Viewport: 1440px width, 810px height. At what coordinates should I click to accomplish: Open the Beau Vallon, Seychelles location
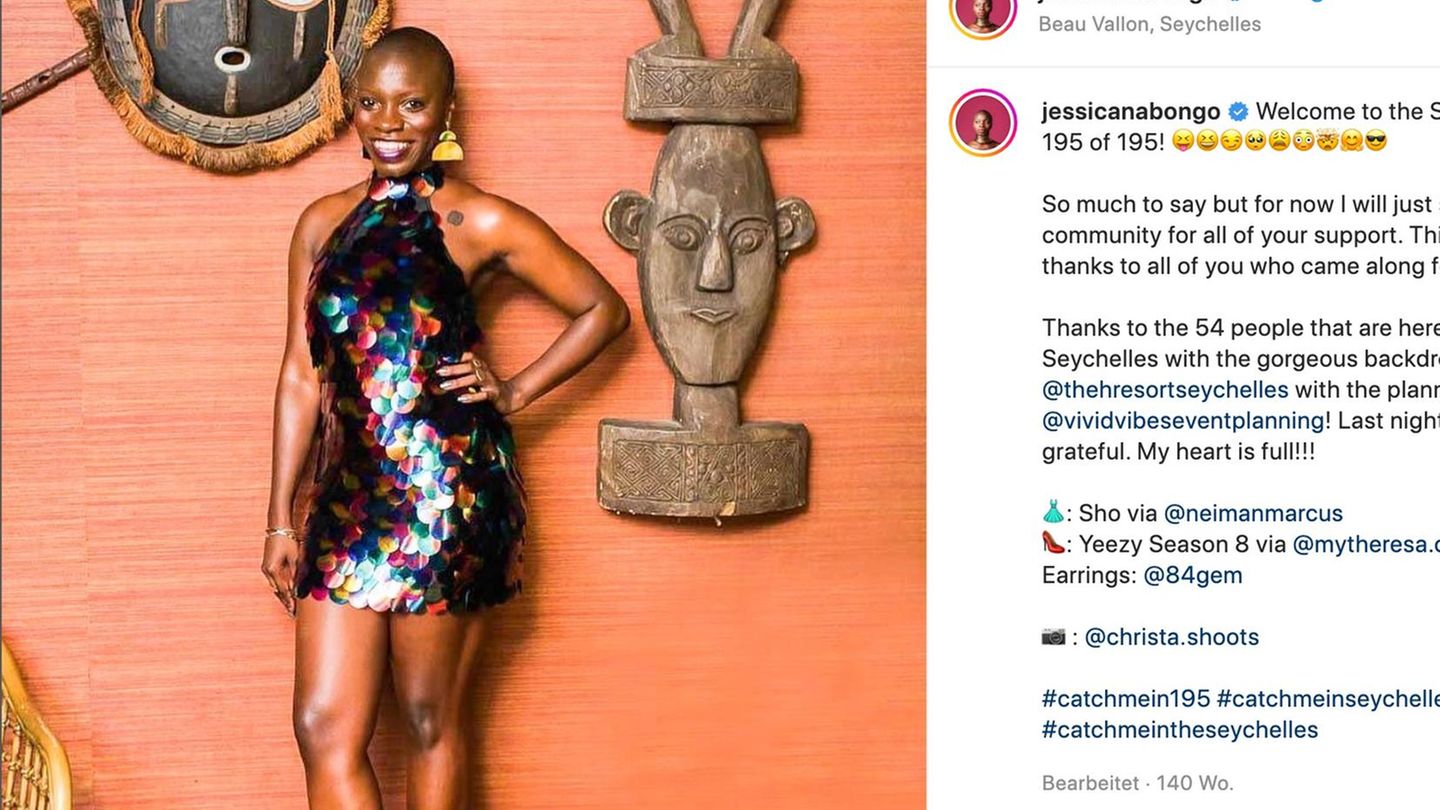pyautogui.click(x=1149, y=24)
